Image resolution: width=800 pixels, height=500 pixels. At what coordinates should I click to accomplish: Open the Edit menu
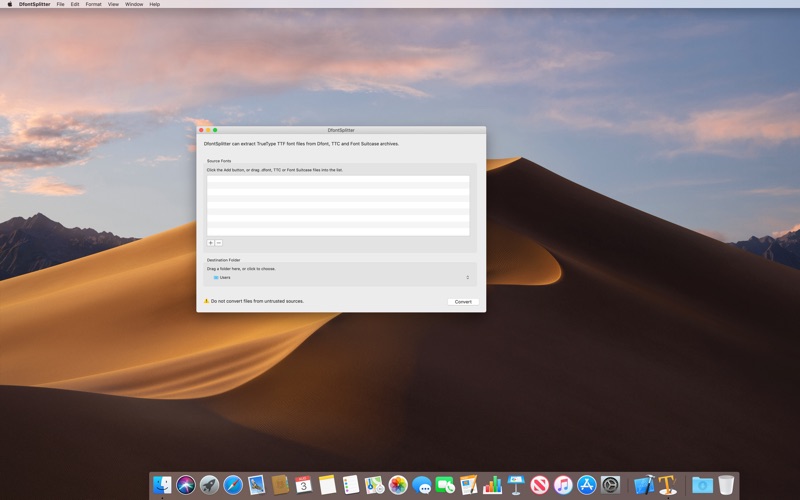tap(75, 4)
